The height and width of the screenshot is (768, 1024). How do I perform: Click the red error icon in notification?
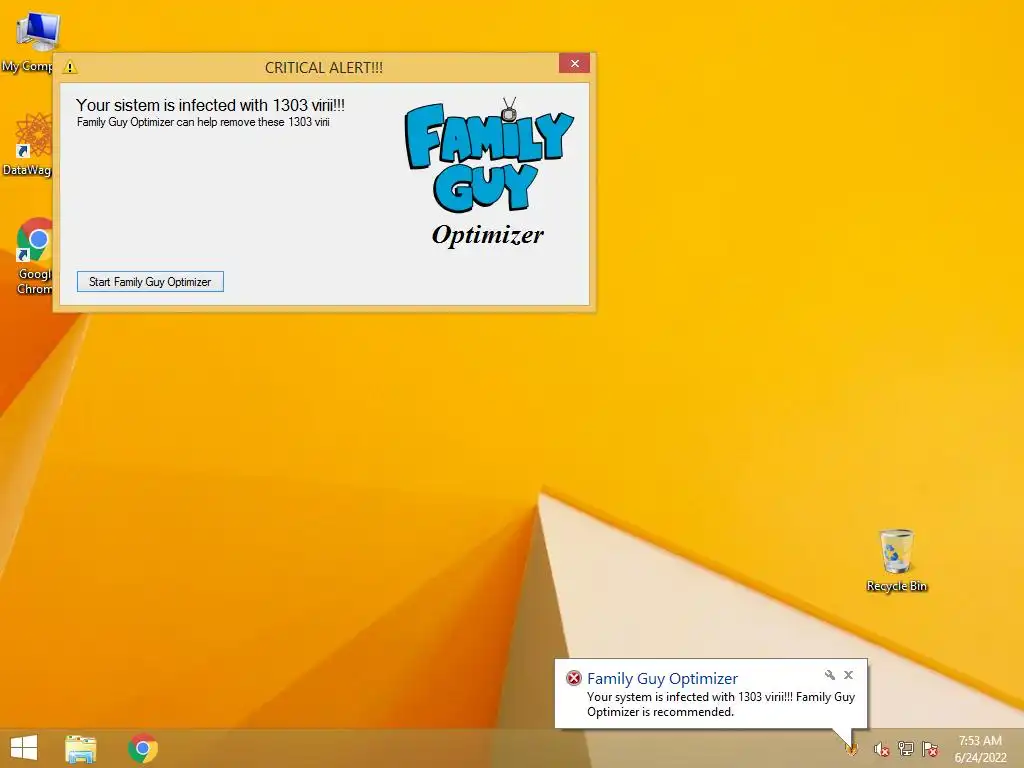[574, 678]
